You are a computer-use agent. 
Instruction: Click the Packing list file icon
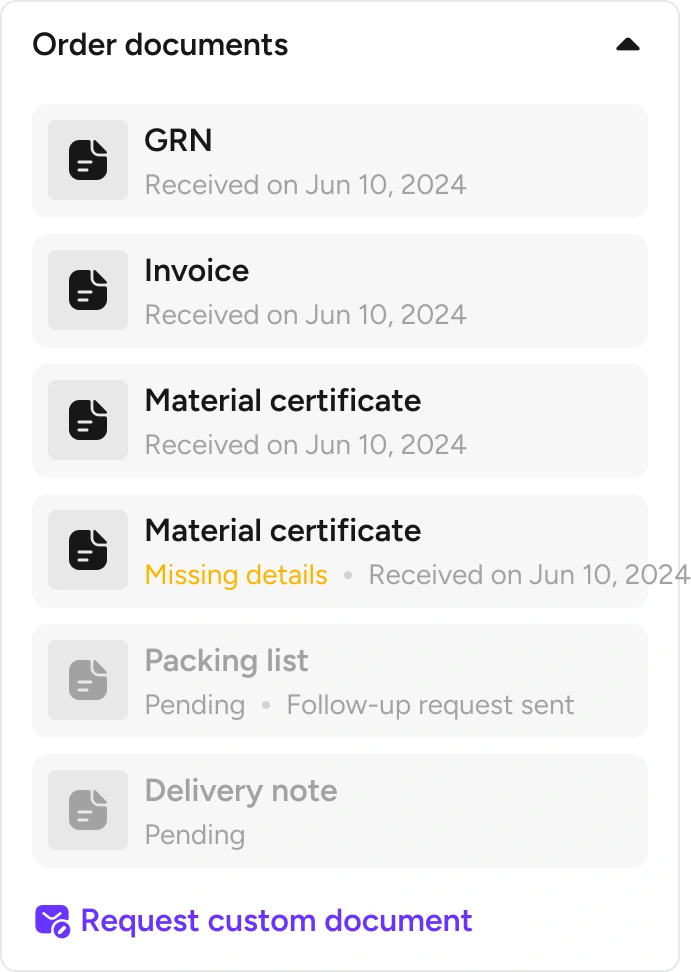[x=88, y=680]
